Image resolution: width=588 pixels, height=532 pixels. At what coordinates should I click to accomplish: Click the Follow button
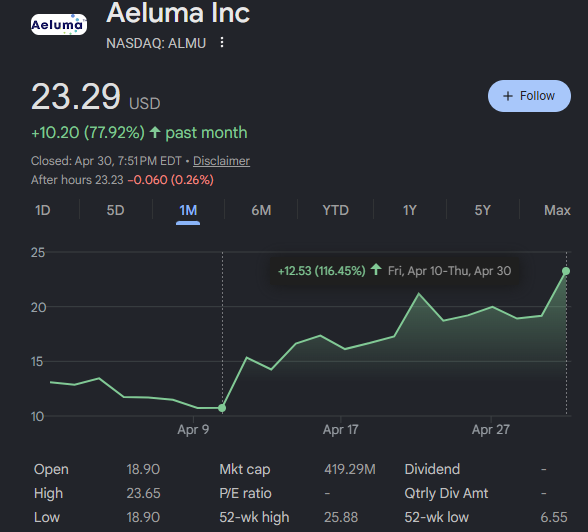pos(529,96)
